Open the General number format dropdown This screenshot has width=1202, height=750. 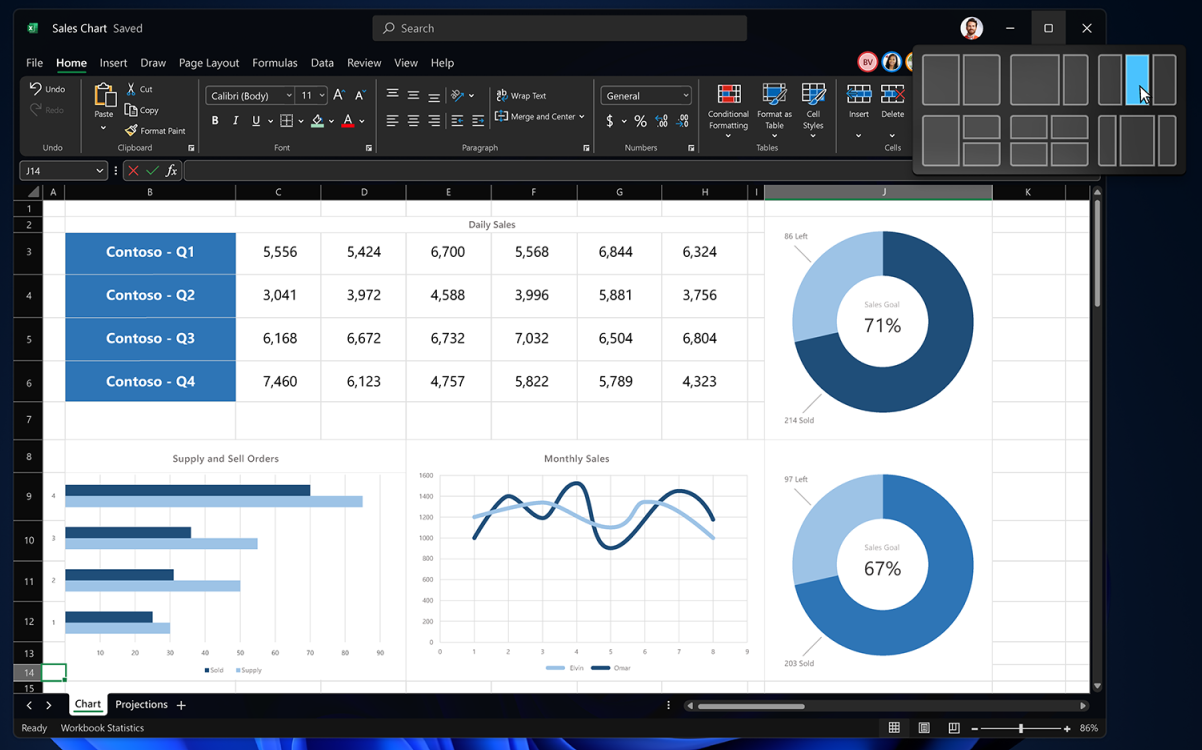[646, 96]
